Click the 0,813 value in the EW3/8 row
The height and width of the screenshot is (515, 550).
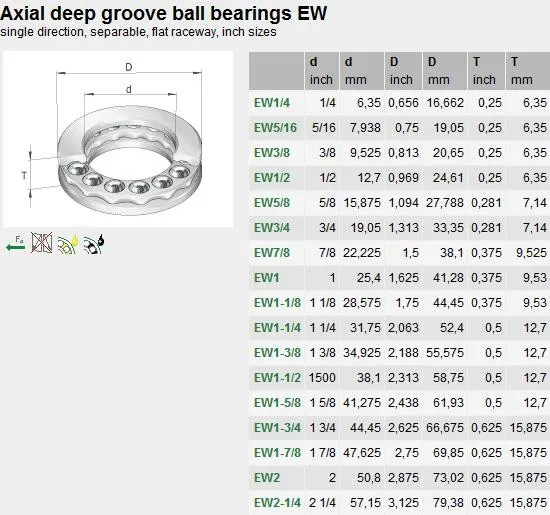click(403, 153)
